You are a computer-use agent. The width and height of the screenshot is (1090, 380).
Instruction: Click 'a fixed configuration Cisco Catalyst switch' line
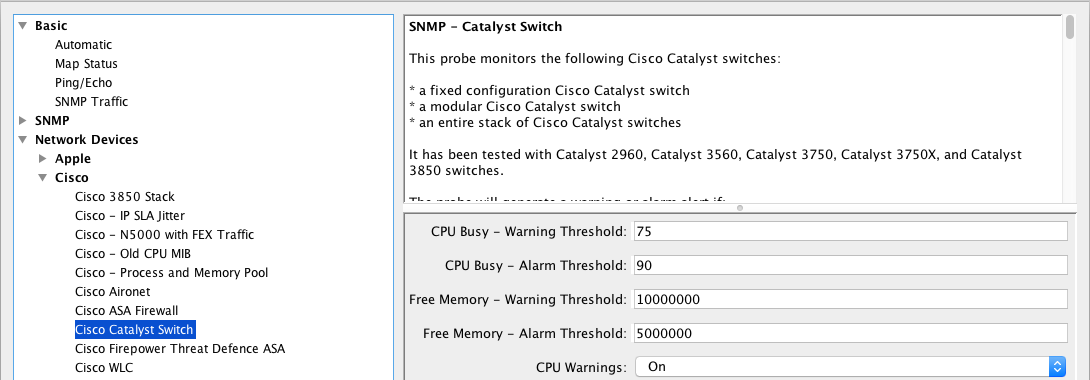pyautogui.click(x=549, y=91)
